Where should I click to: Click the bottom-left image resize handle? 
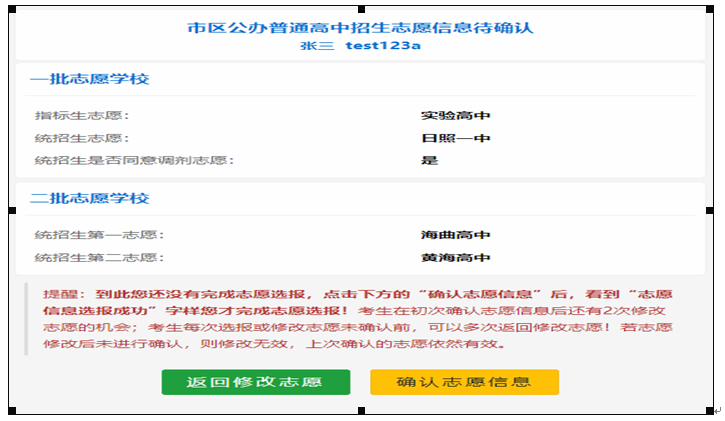12,411
